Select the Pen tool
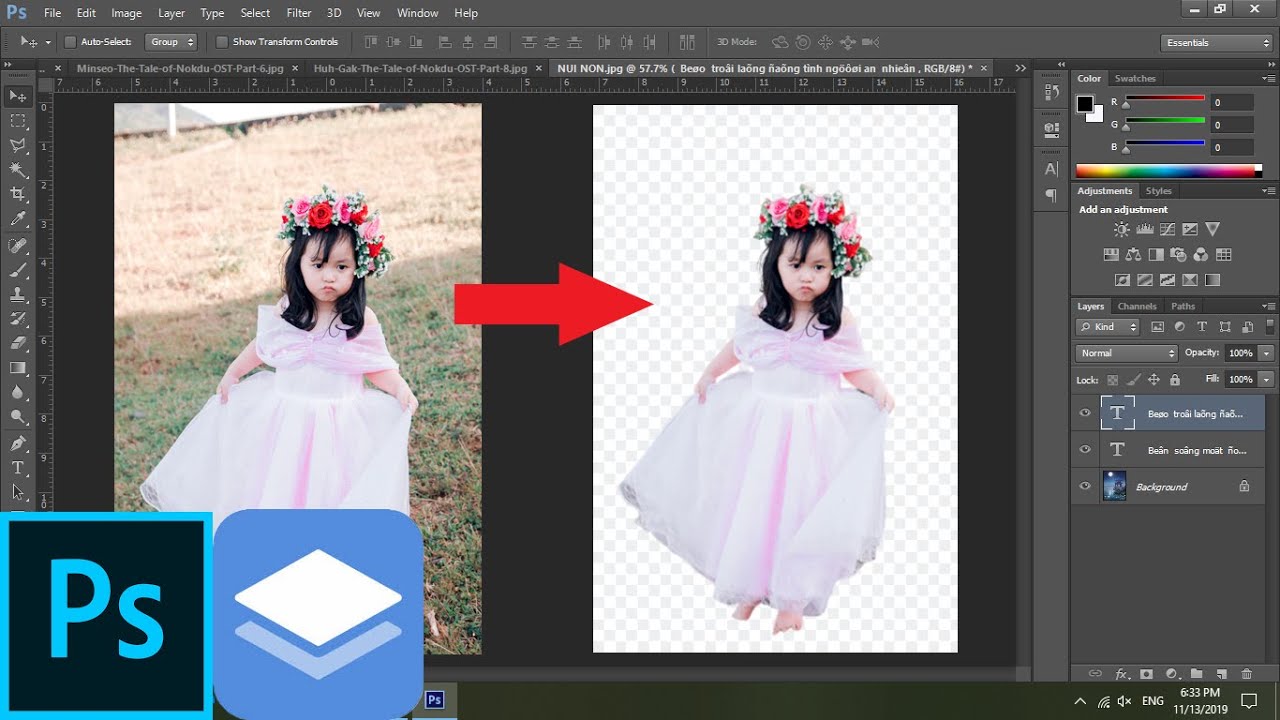1280x720 pixels. (x=18, y=443)
